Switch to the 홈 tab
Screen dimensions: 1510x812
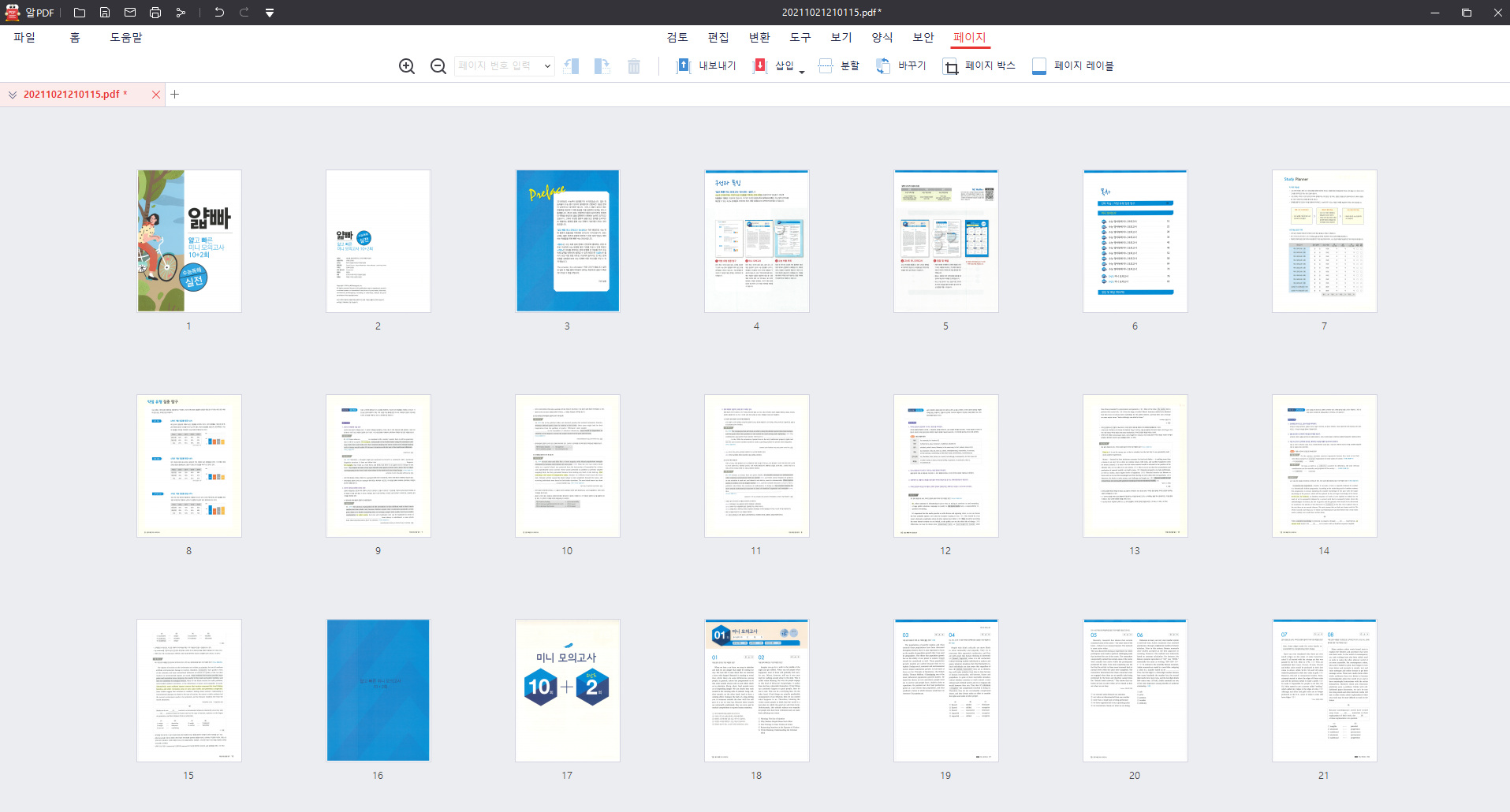coord(75,37)
